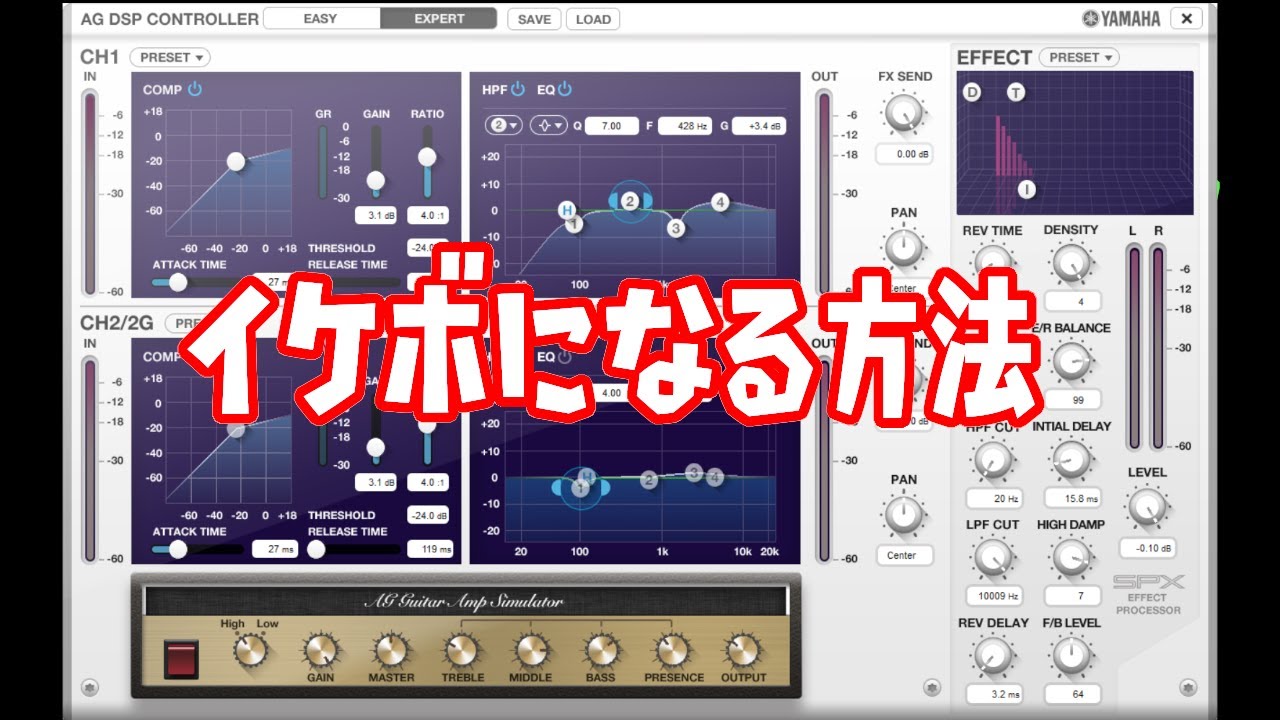This screenshot has height=720, width=1280.
Task: Toggle the CH1 EQ power switch
Action: pyautogui.click(x=565, y=89)
